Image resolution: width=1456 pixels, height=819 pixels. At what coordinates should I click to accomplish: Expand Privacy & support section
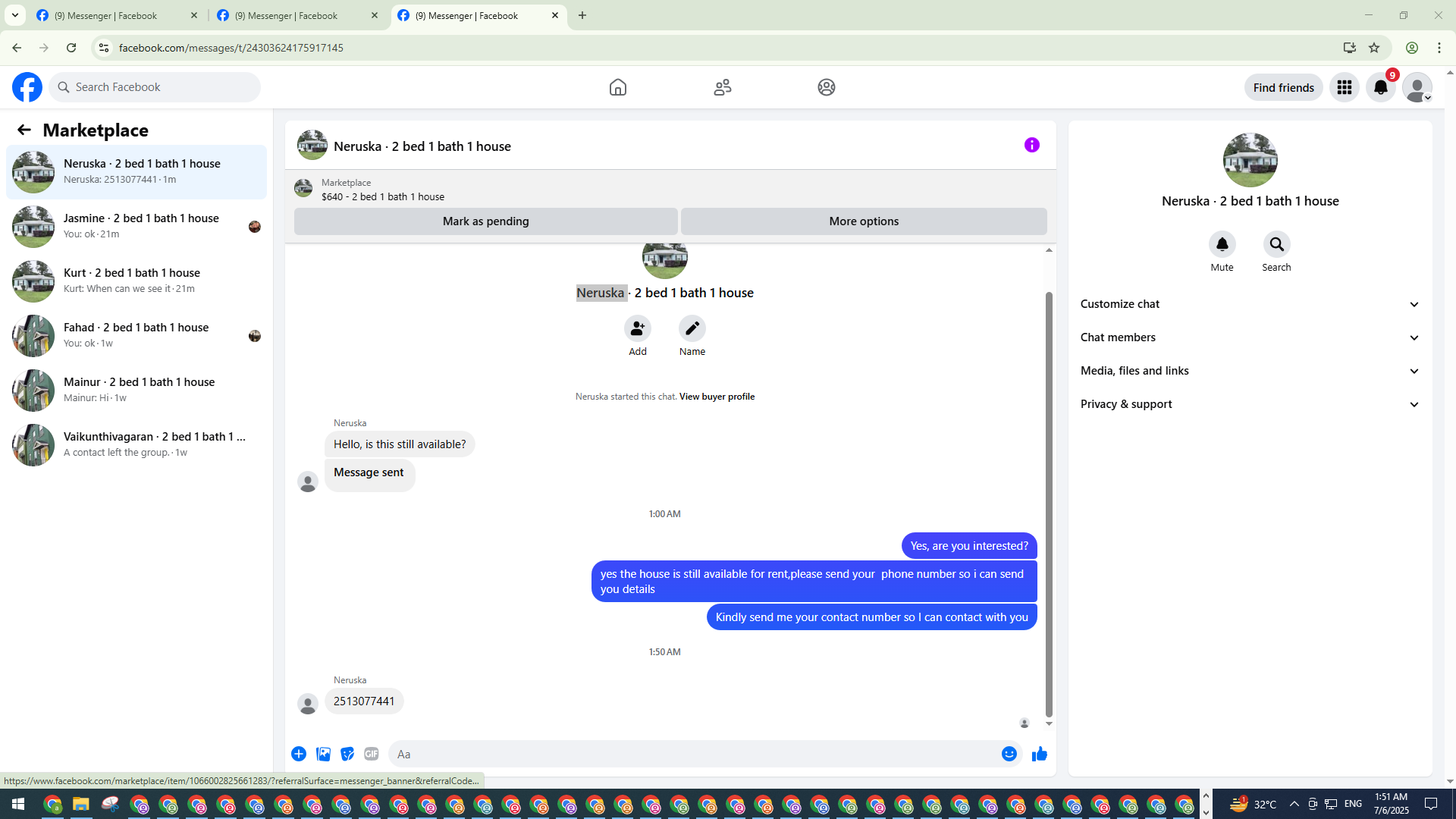point(1249,404)
